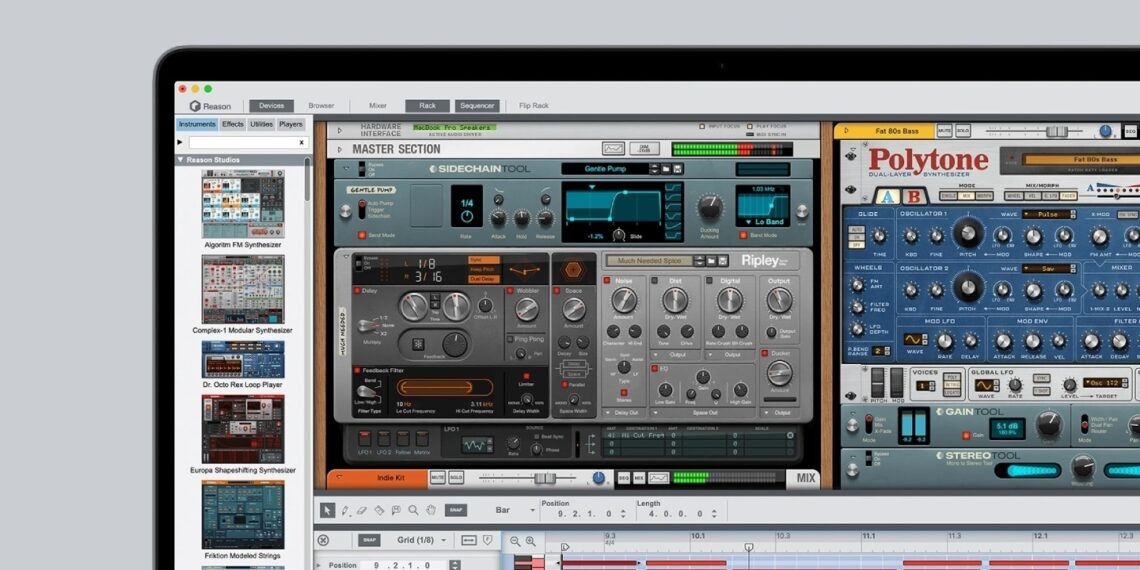Screen dimensions: 1140x570
Task: Open the Players tab
Action: click(290, 125)
